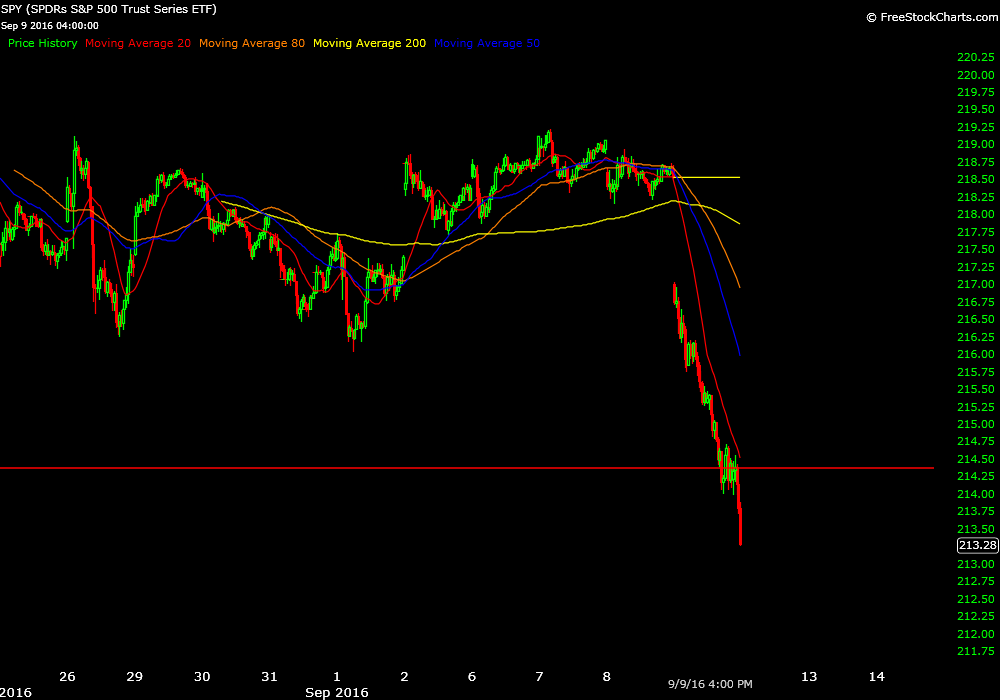Click the 211.75 price axis label
Viewport: 1000px width, 700px height.
point(975,651)
